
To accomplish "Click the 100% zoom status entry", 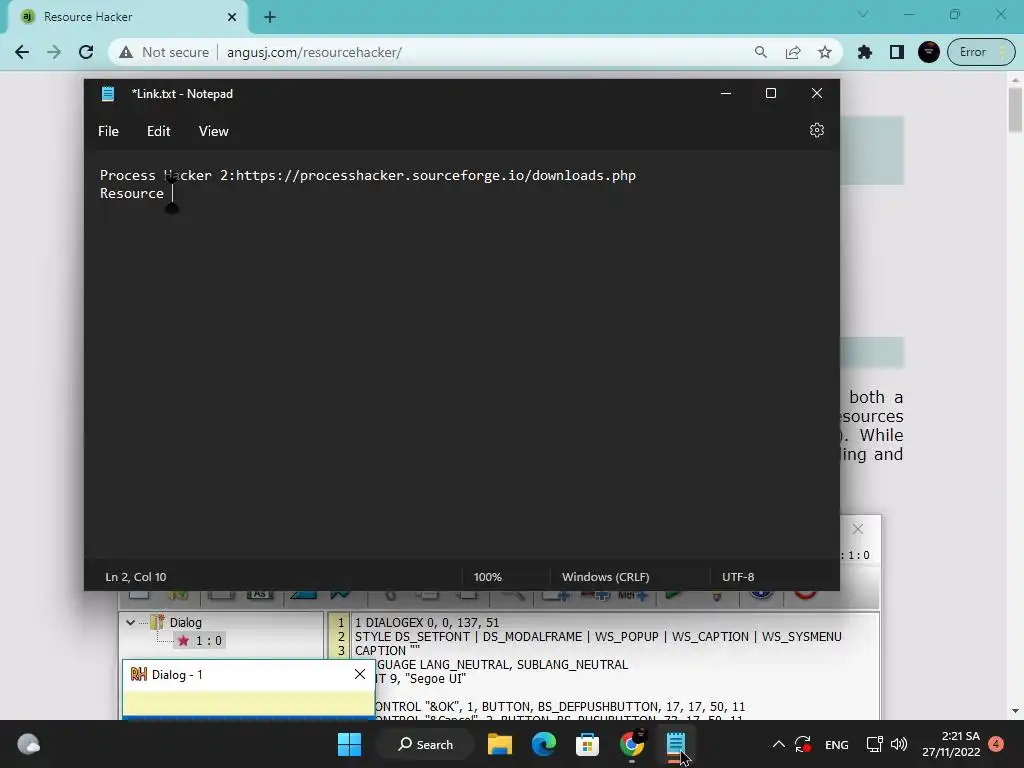I will point(488,577).
